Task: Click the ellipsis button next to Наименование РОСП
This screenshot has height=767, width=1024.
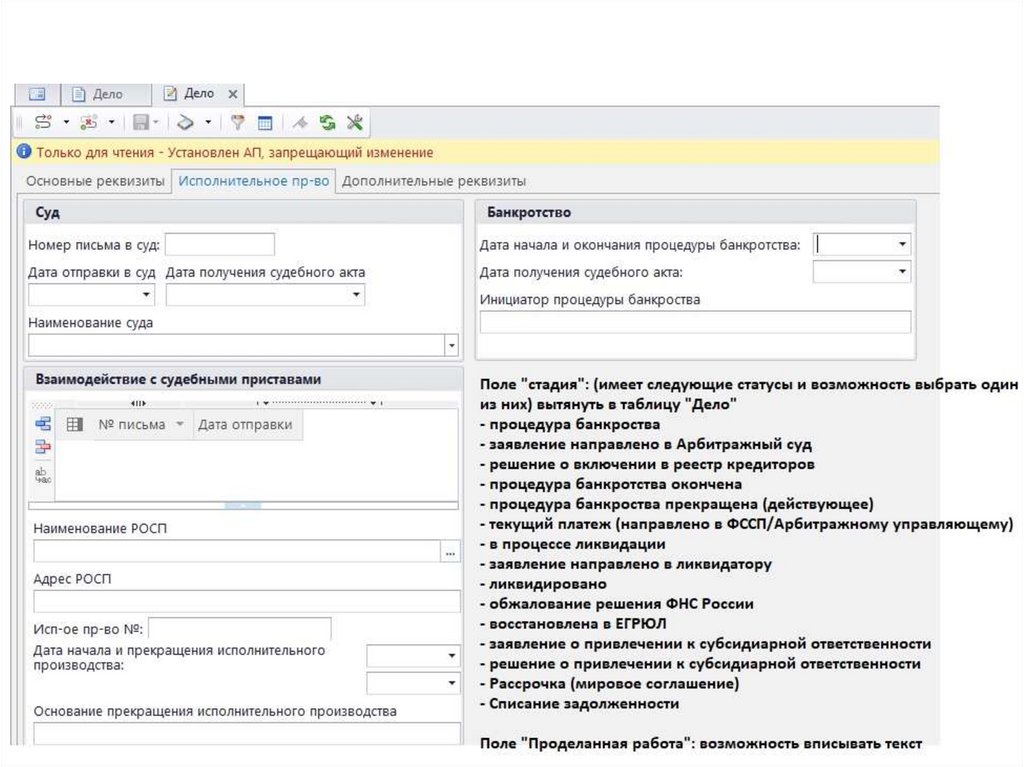Action: tap(450, 552)
